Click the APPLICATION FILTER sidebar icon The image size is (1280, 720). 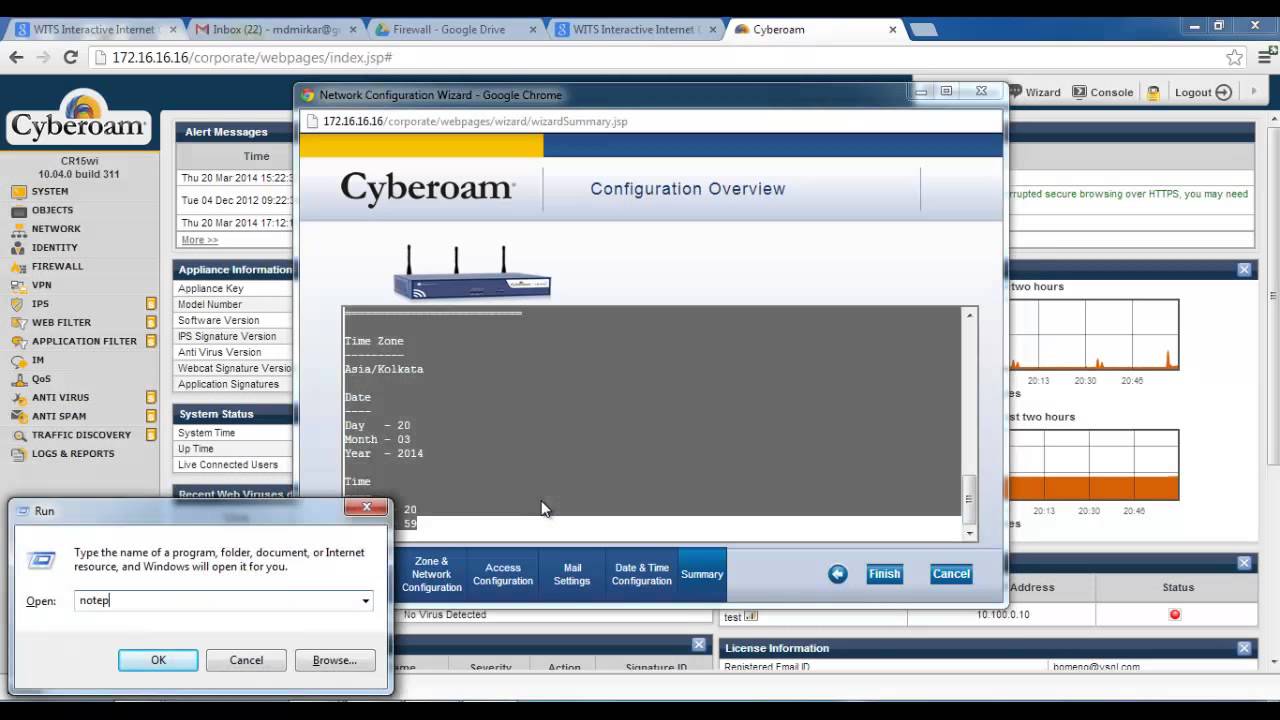pos(18,341)
